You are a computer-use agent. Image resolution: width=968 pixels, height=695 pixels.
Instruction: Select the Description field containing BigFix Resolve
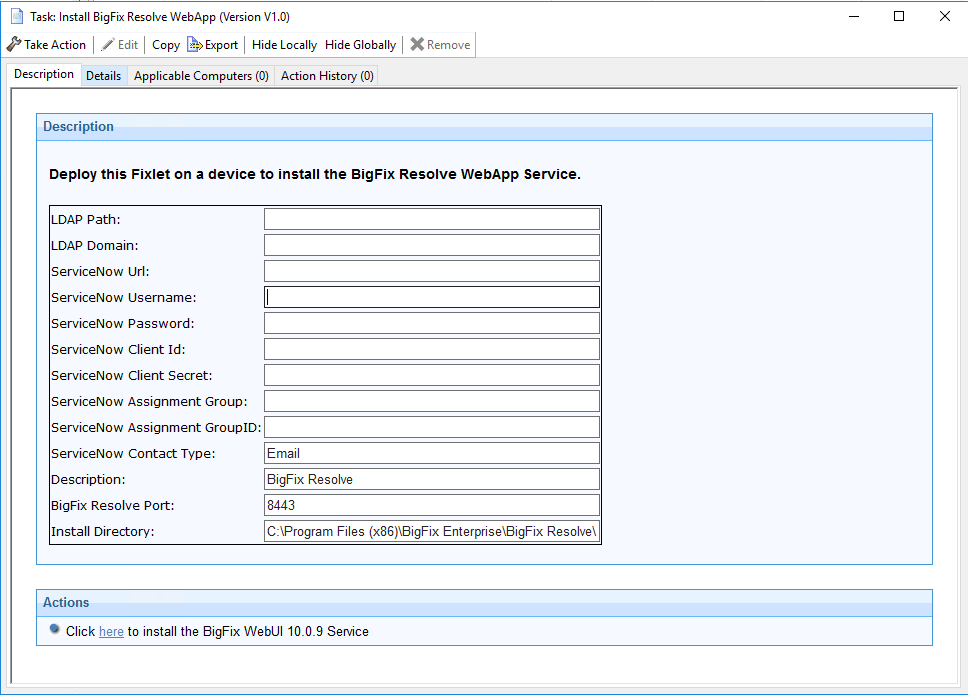pyautogui.click(x=432, y=478)
